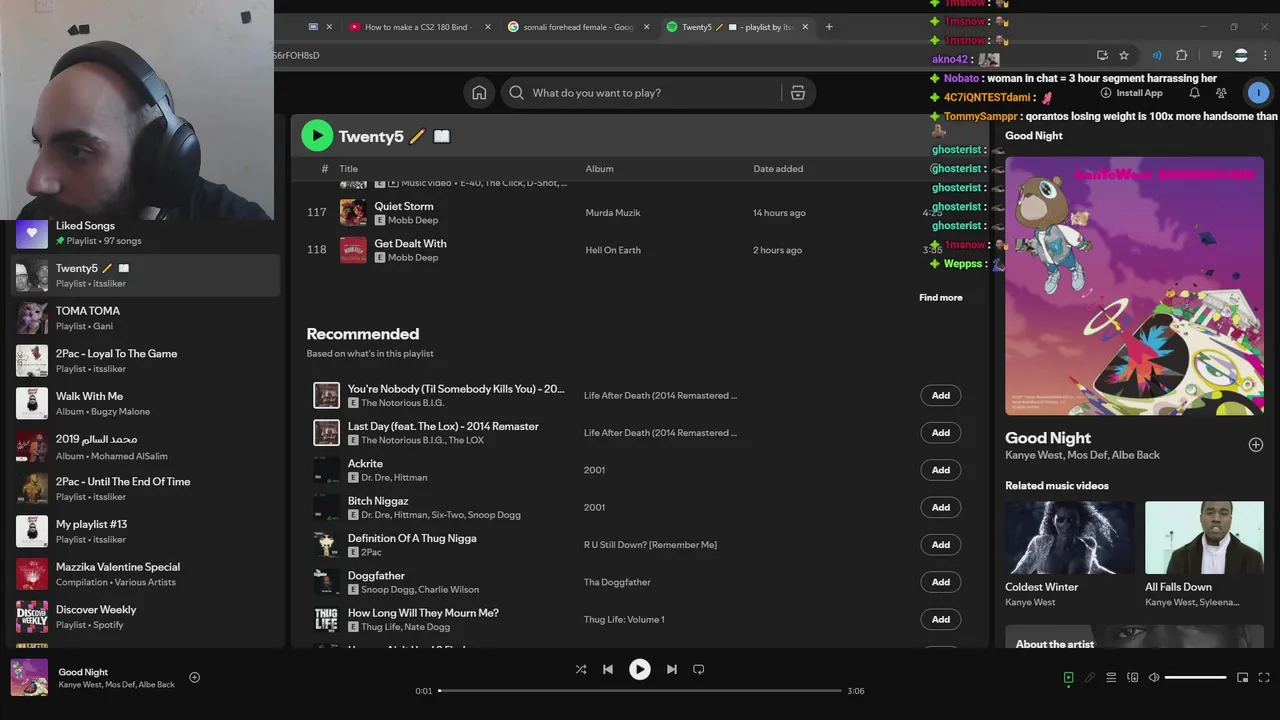Toggle the Now Playing view icon
The image size is (1280, 720).
(x=1068, y=678)
